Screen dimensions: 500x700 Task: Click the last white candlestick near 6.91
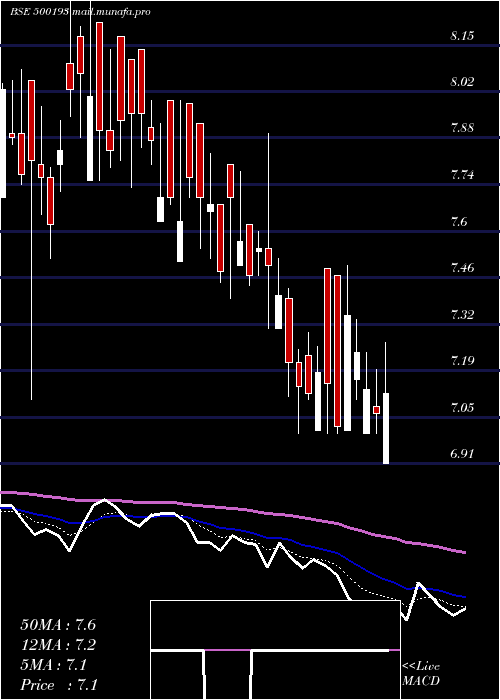coord(386,429)
